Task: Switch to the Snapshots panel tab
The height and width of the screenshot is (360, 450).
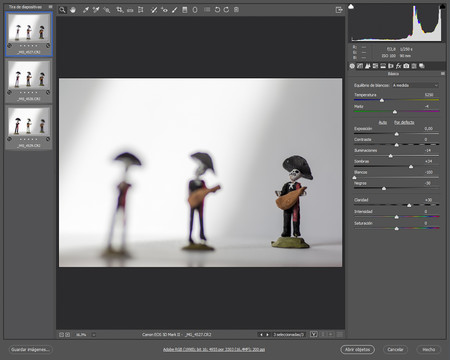Action: pyautogui.click(x=422, y=66)
